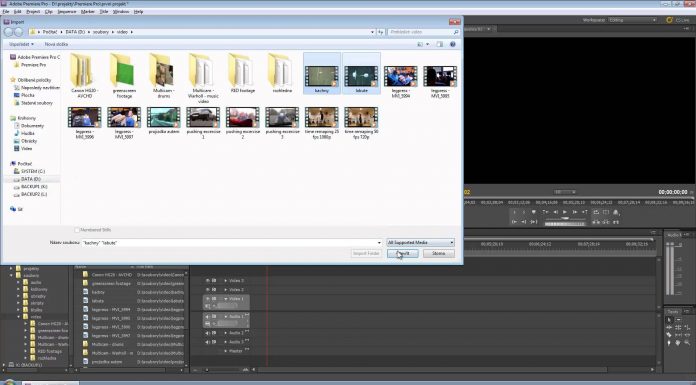Select Dokumenty library in navigation pane
696x385 pixels.
pyautogui.click(x=32, y=126)
